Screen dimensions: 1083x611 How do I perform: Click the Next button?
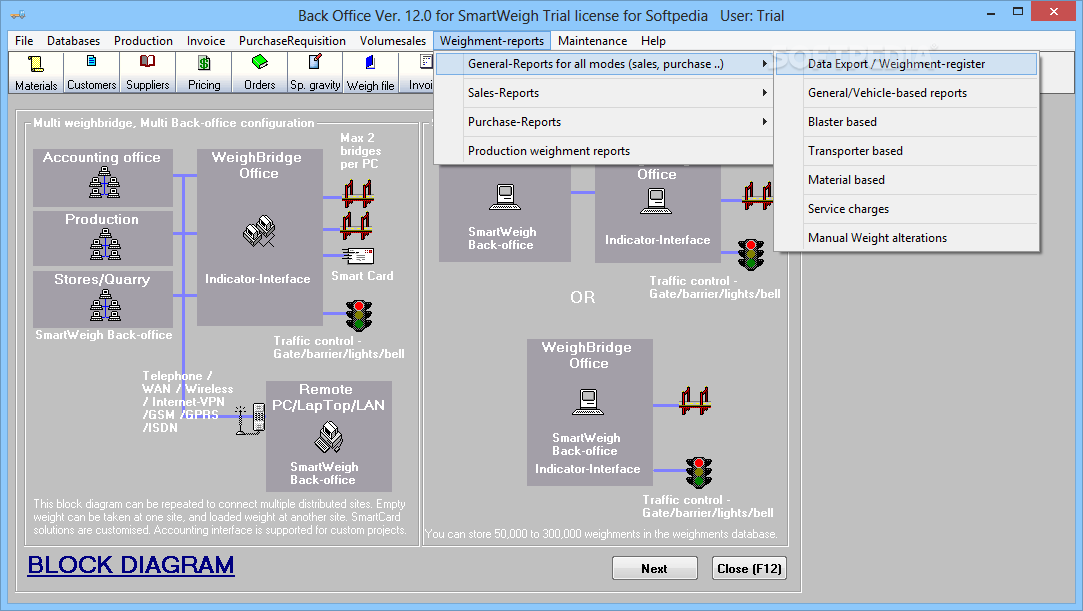(x=654, y=568)
